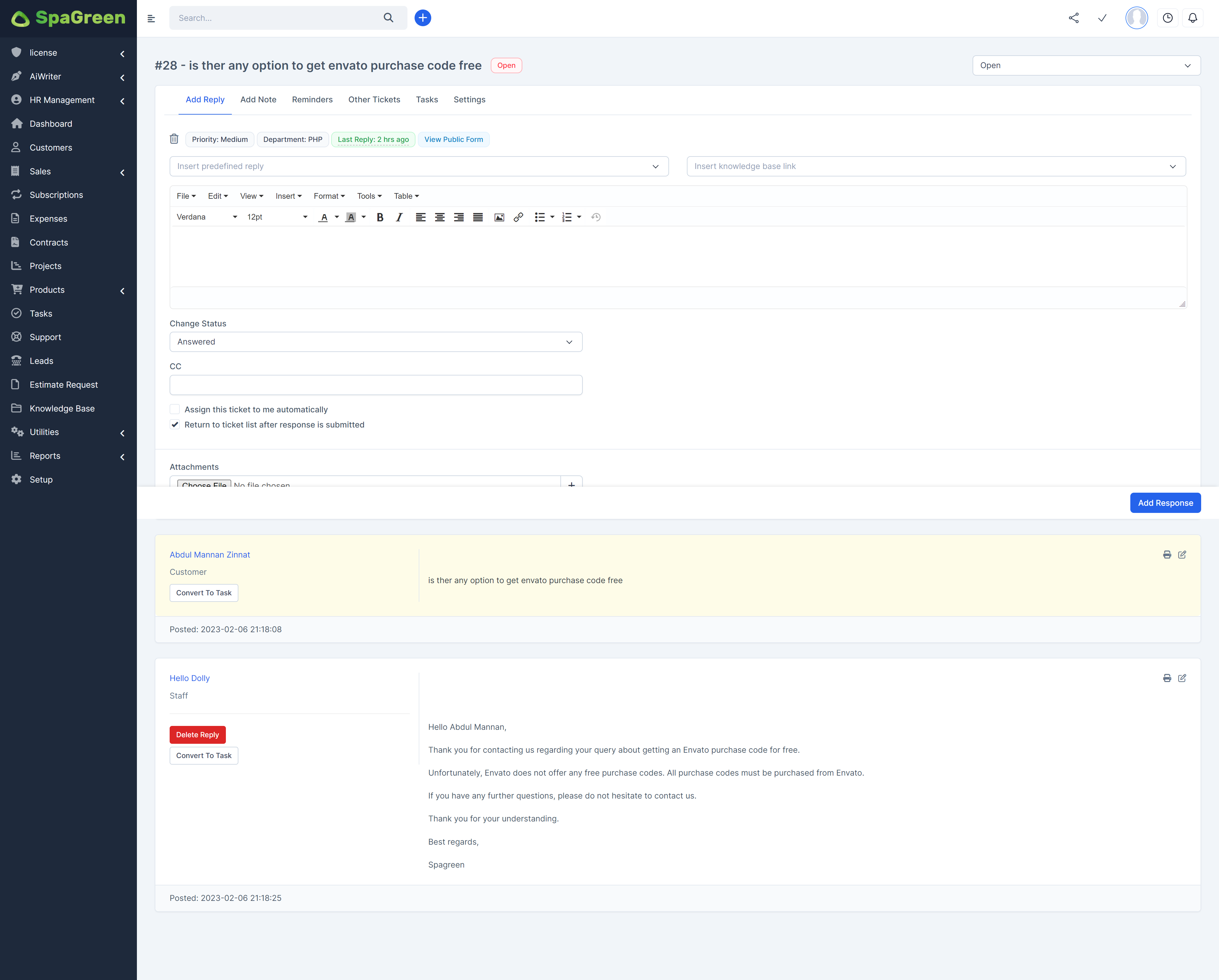Click the Add Response button
The height and width of the screenshot is (980, 1219).
tap(1165, 502)
